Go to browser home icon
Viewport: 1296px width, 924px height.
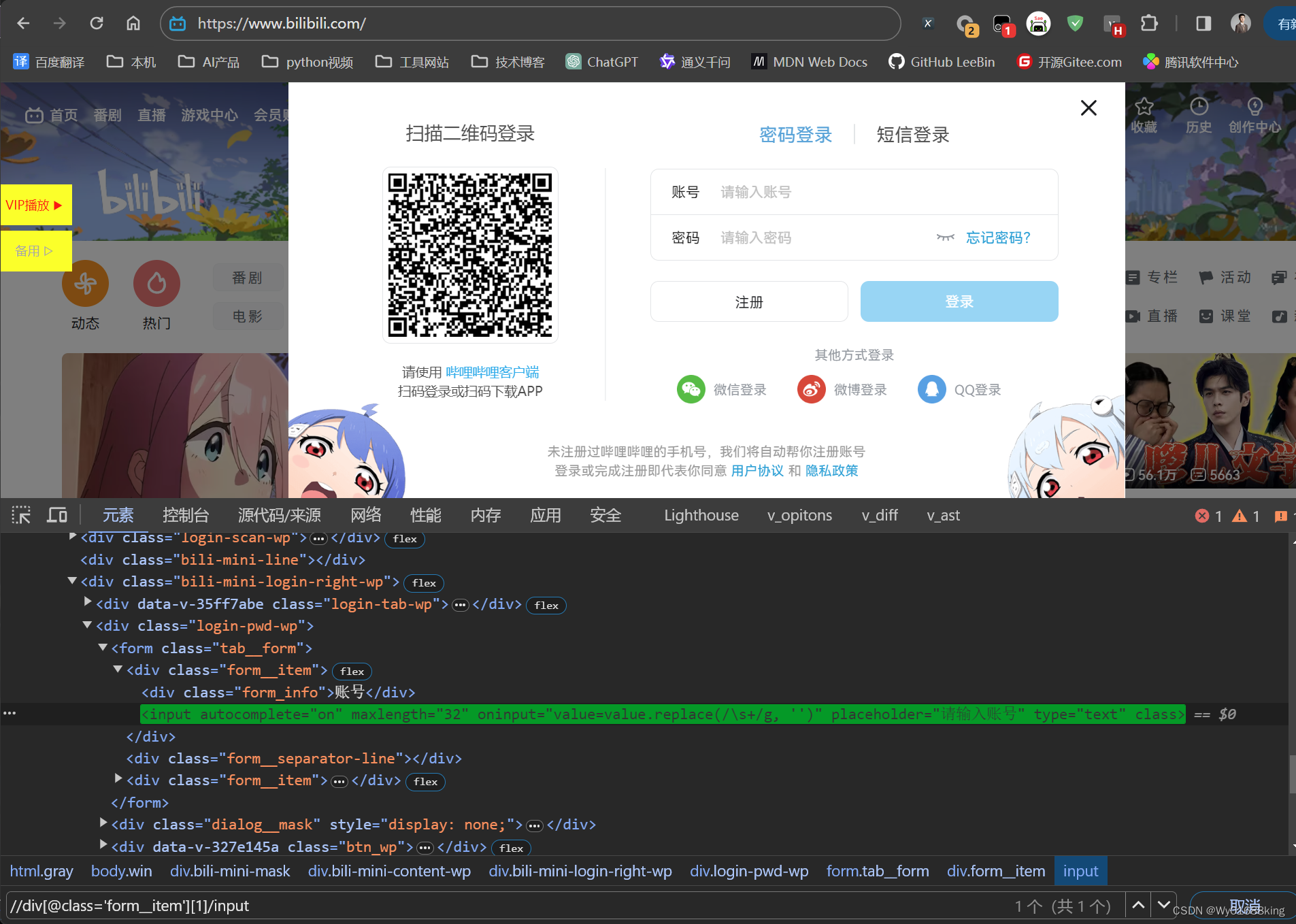point(133,23)
